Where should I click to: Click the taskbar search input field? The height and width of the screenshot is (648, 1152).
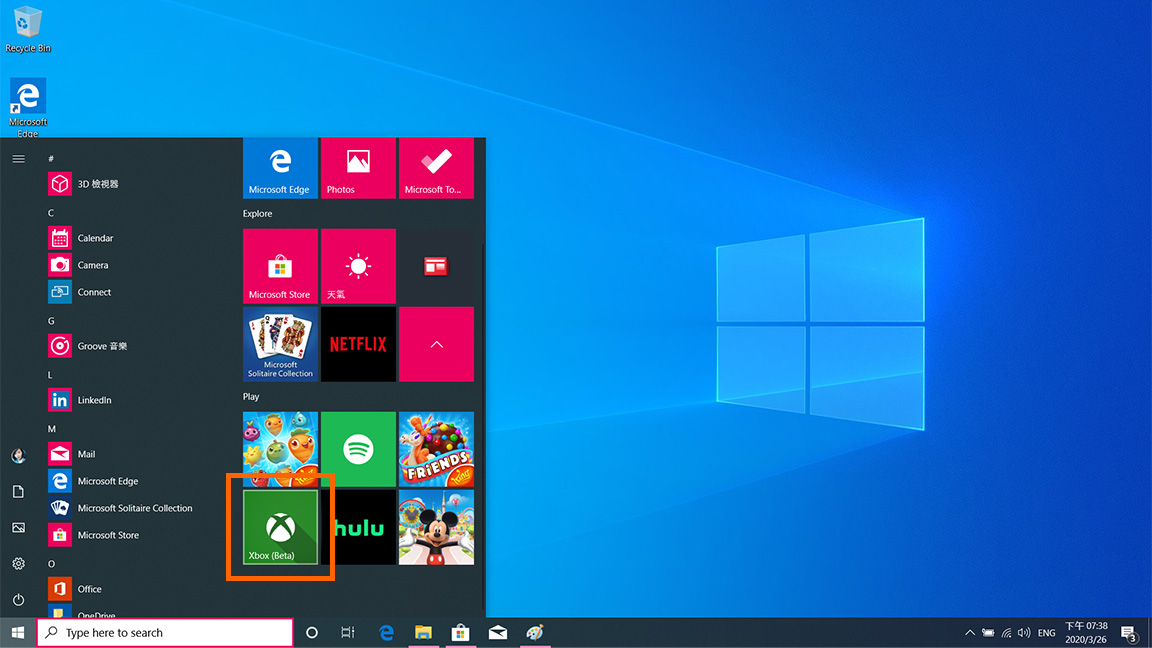[165, 633]
